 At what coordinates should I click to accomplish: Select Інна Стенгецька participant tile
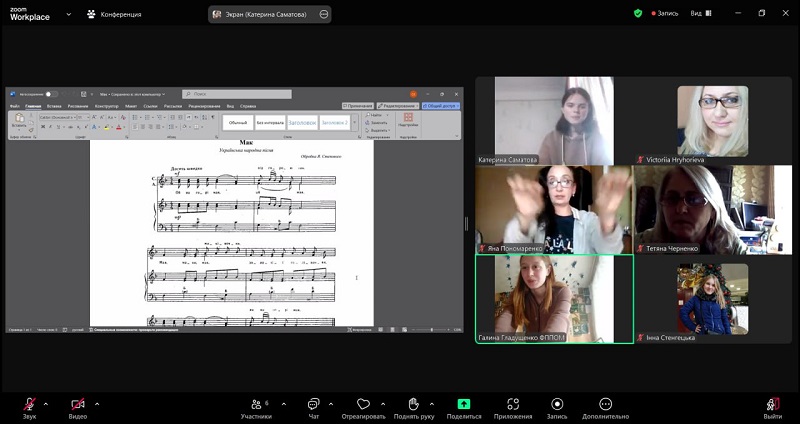point(713,299)
